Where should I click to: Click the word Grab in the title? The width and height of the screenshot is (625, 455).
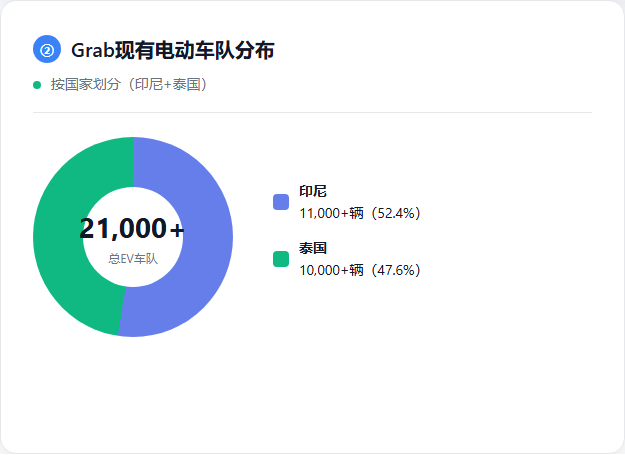pyautogui.click(x=93, y=50)
